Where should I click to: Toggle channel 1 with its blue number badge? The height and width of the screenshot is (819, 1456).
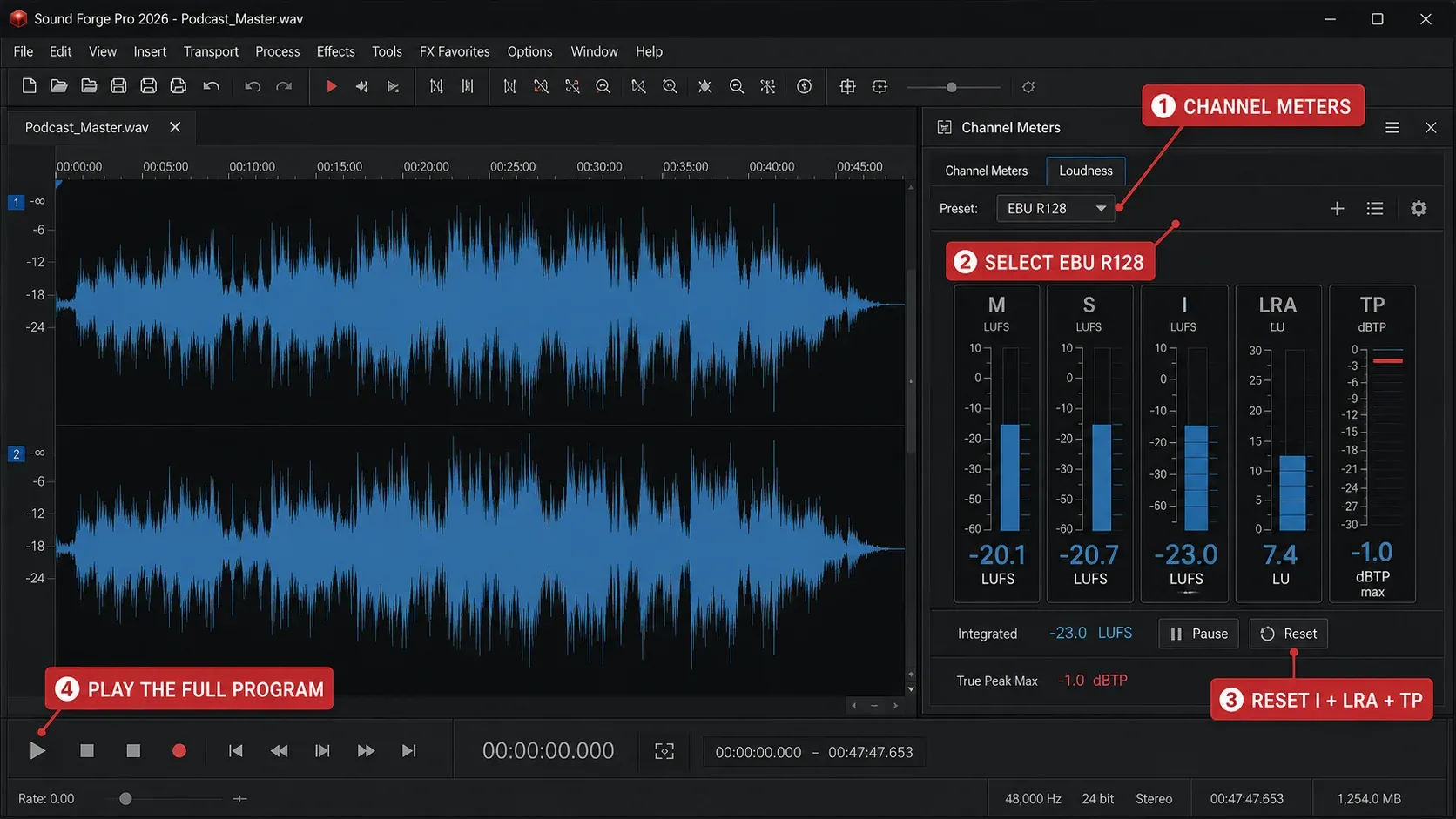16,202
